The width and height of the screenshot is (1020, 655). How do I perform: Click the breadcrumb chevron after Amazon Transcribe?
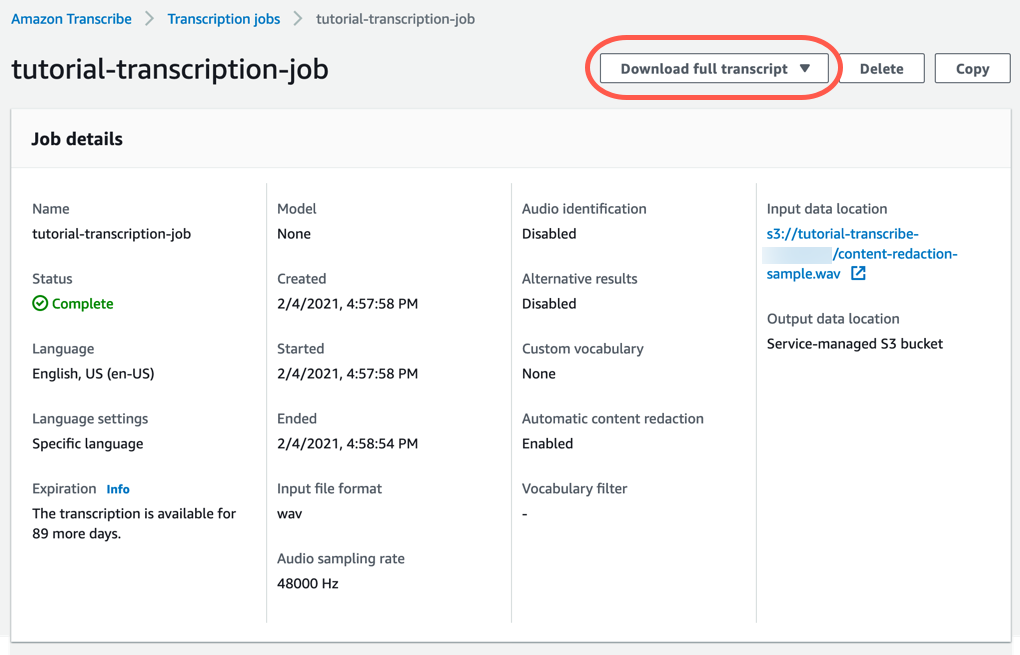[148, 18]
